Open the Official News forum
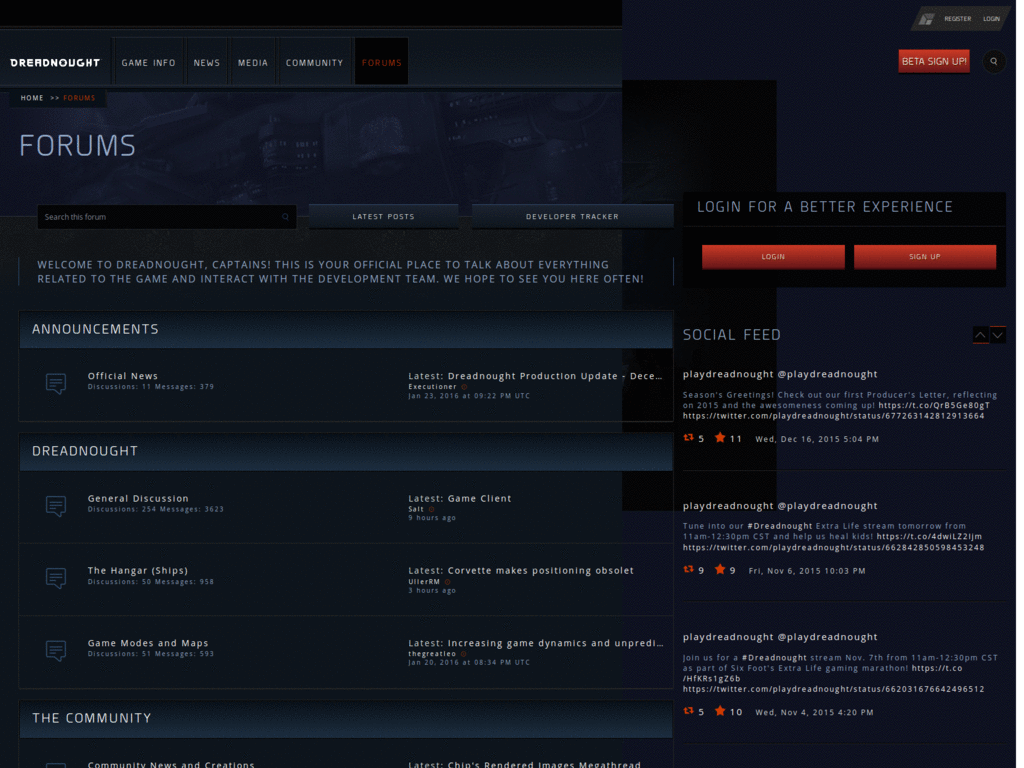 123,376
